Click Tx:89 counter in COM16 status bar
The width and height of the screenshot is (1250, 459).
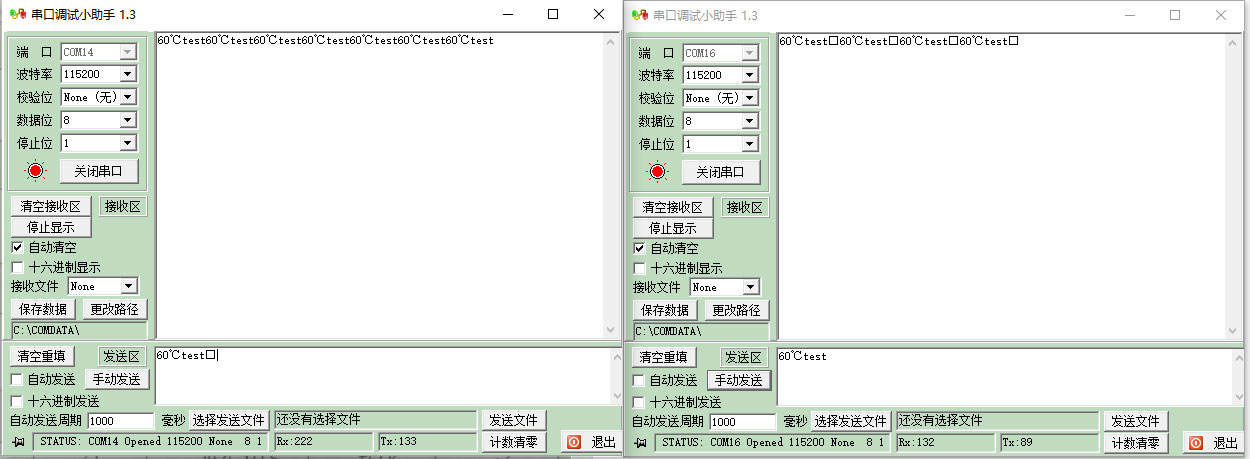coord(1048,442)
